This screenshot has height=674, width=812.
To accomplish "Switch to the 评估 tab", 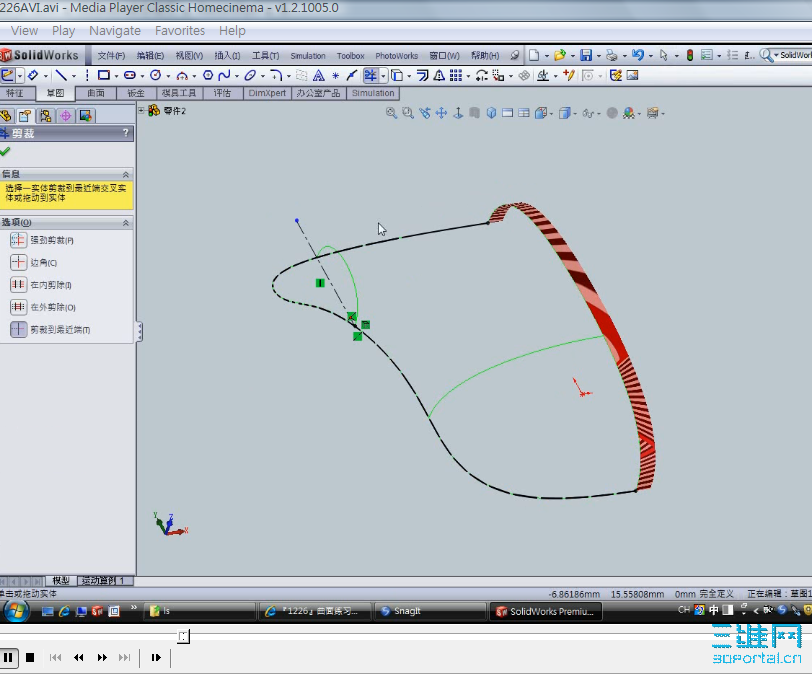I will pyautogui.click(x=222, y=93).
